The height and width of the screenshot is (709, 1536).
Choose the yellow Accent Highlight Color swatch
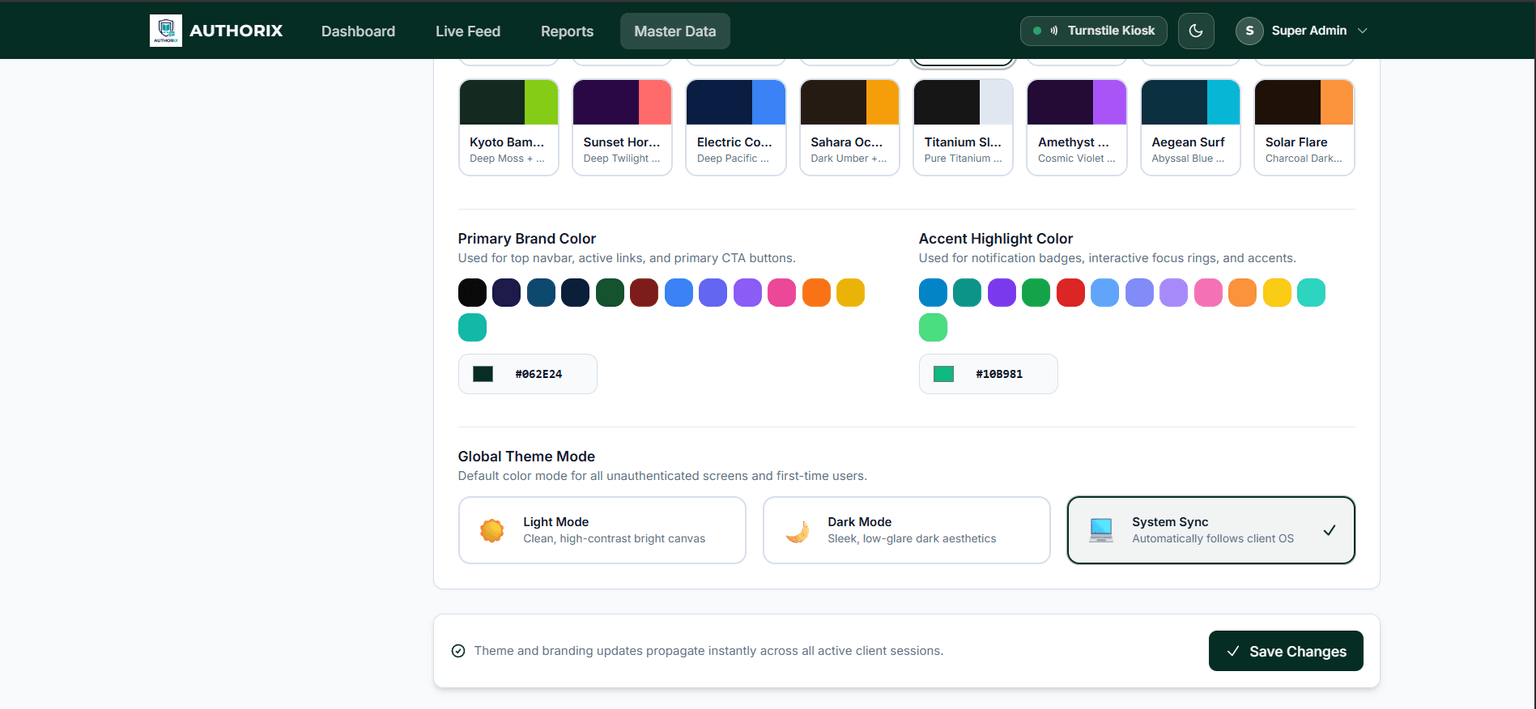(1277, 293)
